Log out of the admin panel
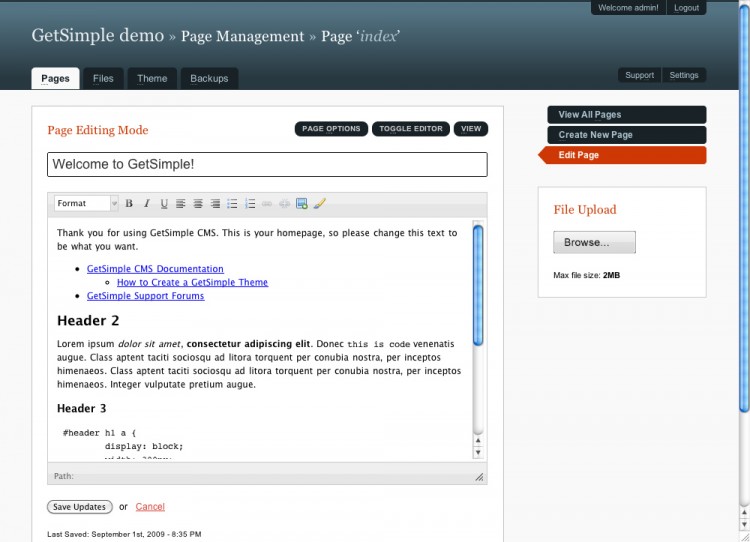750x542 pixels. (x=686, y=8)
